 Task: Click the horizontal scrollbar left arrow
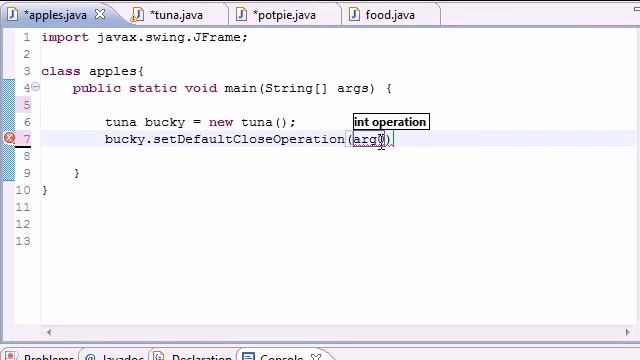point(49,332)
